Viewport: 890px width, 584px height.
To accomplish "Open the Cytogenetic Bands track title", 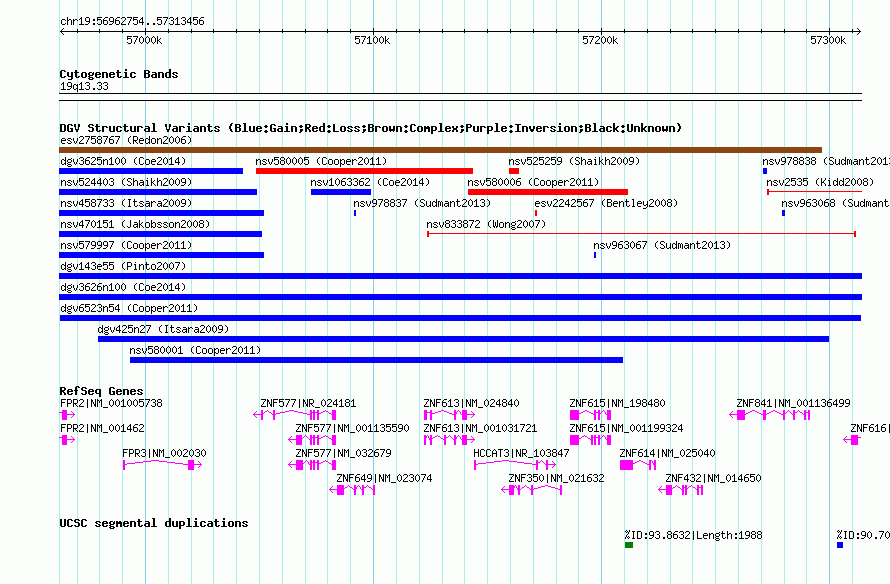I will (119, 74).
